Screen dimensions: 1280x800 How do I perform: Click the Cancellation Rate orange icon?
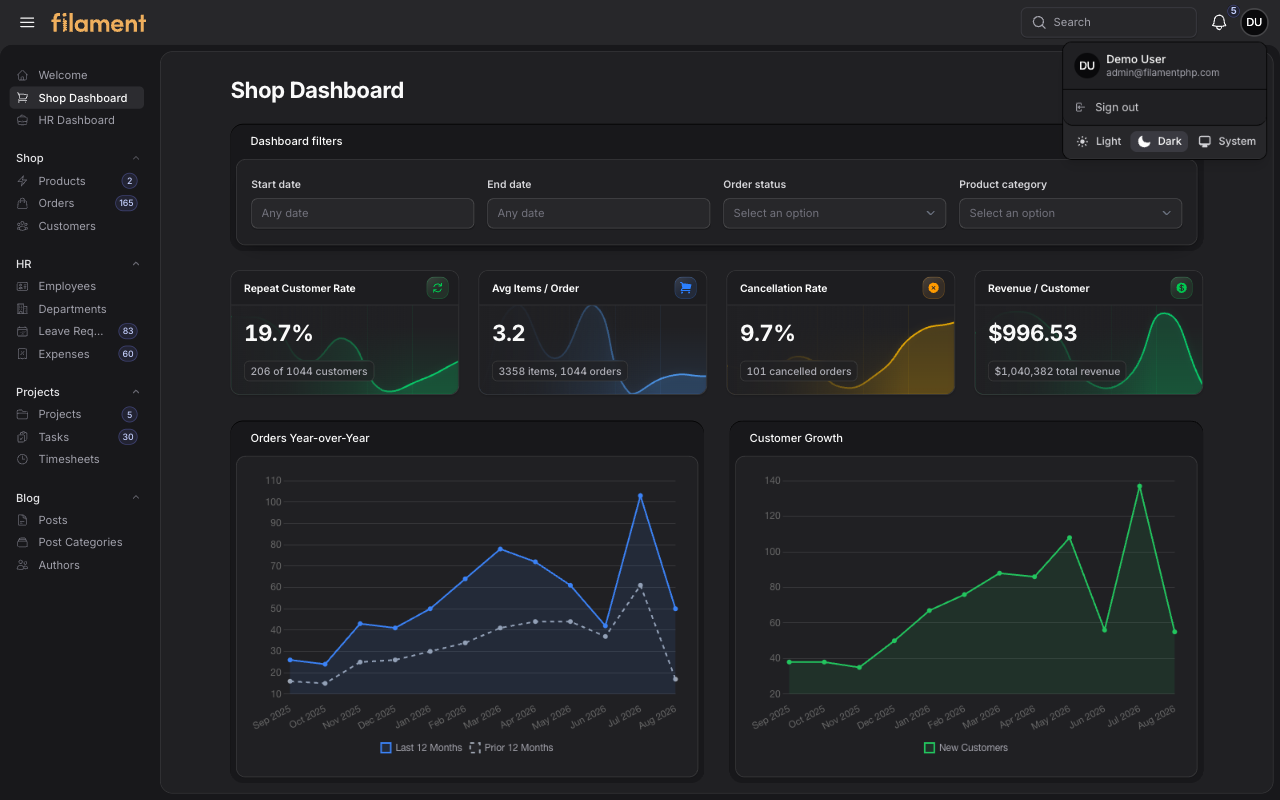coord(933,288)
